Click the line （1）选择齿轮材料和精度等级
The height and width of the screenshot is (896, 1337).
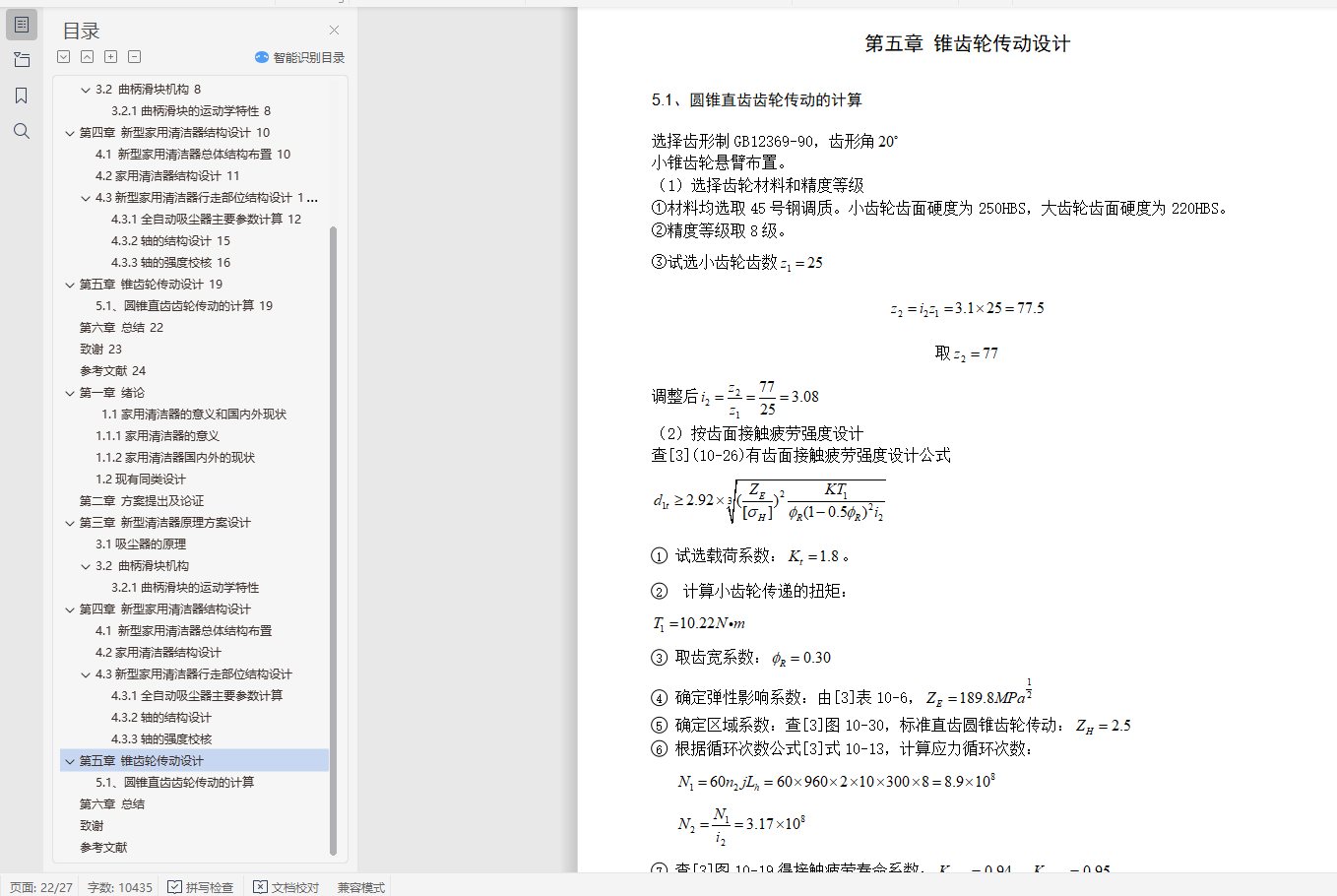[758, 186]
